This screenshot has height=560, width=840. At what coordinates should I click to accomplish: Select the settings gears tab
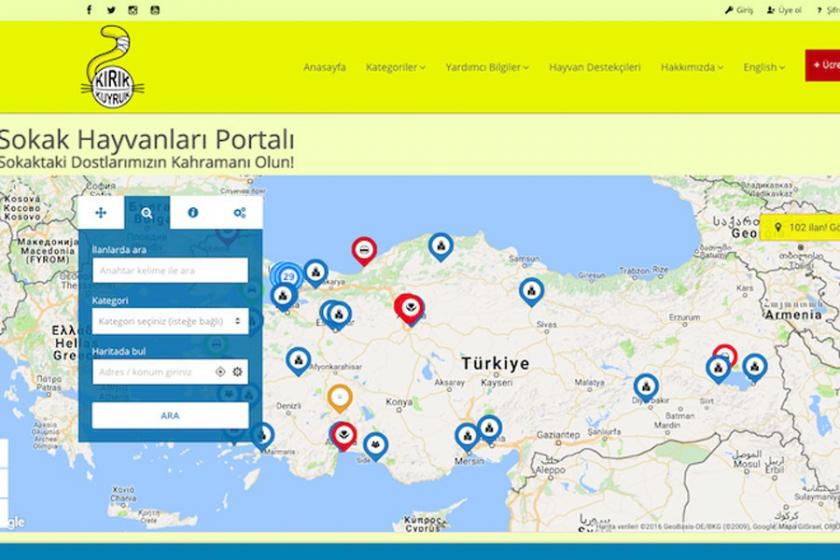click(x=239, y=213)
